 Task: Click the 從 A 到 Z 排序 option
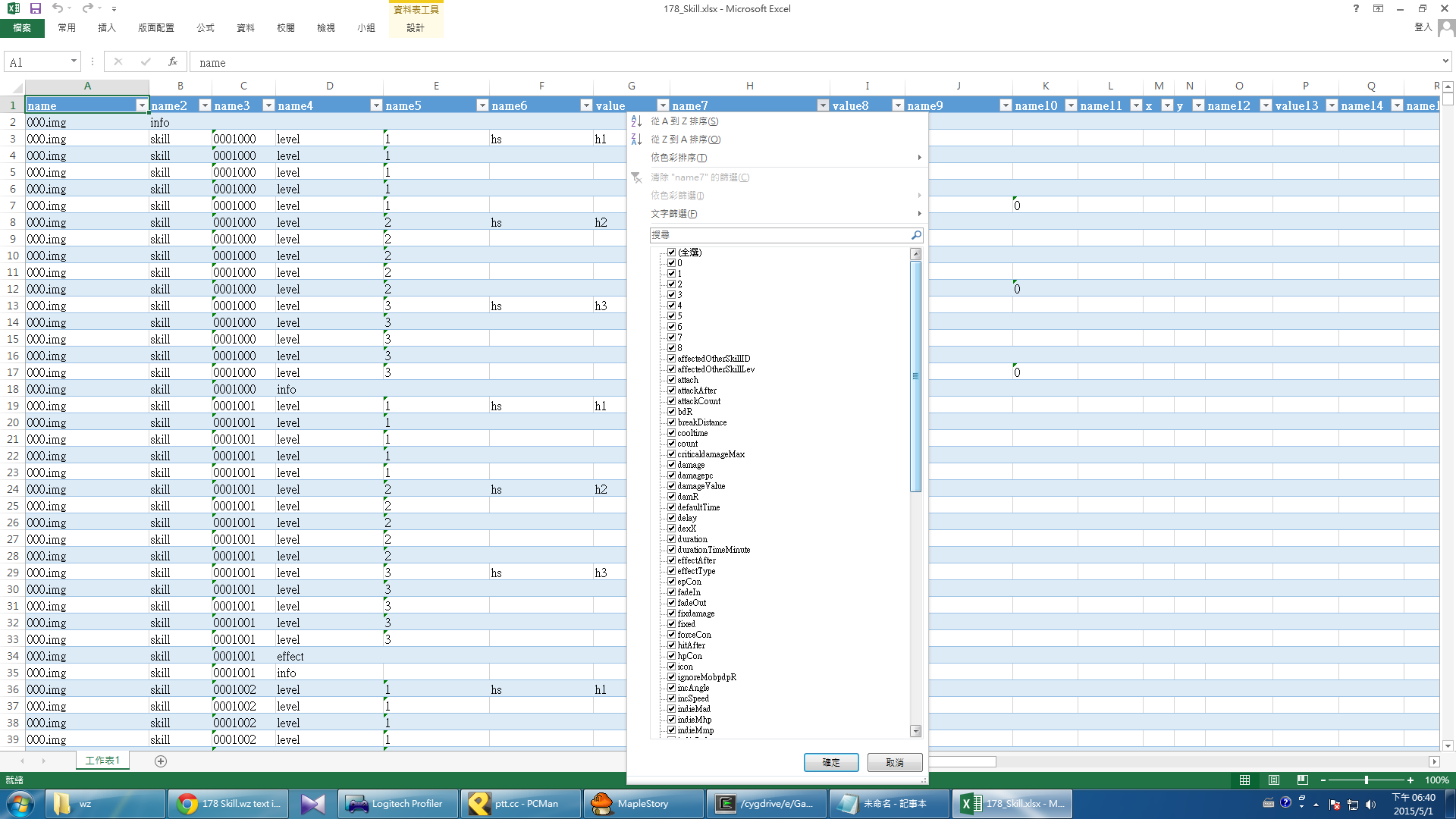777,121
